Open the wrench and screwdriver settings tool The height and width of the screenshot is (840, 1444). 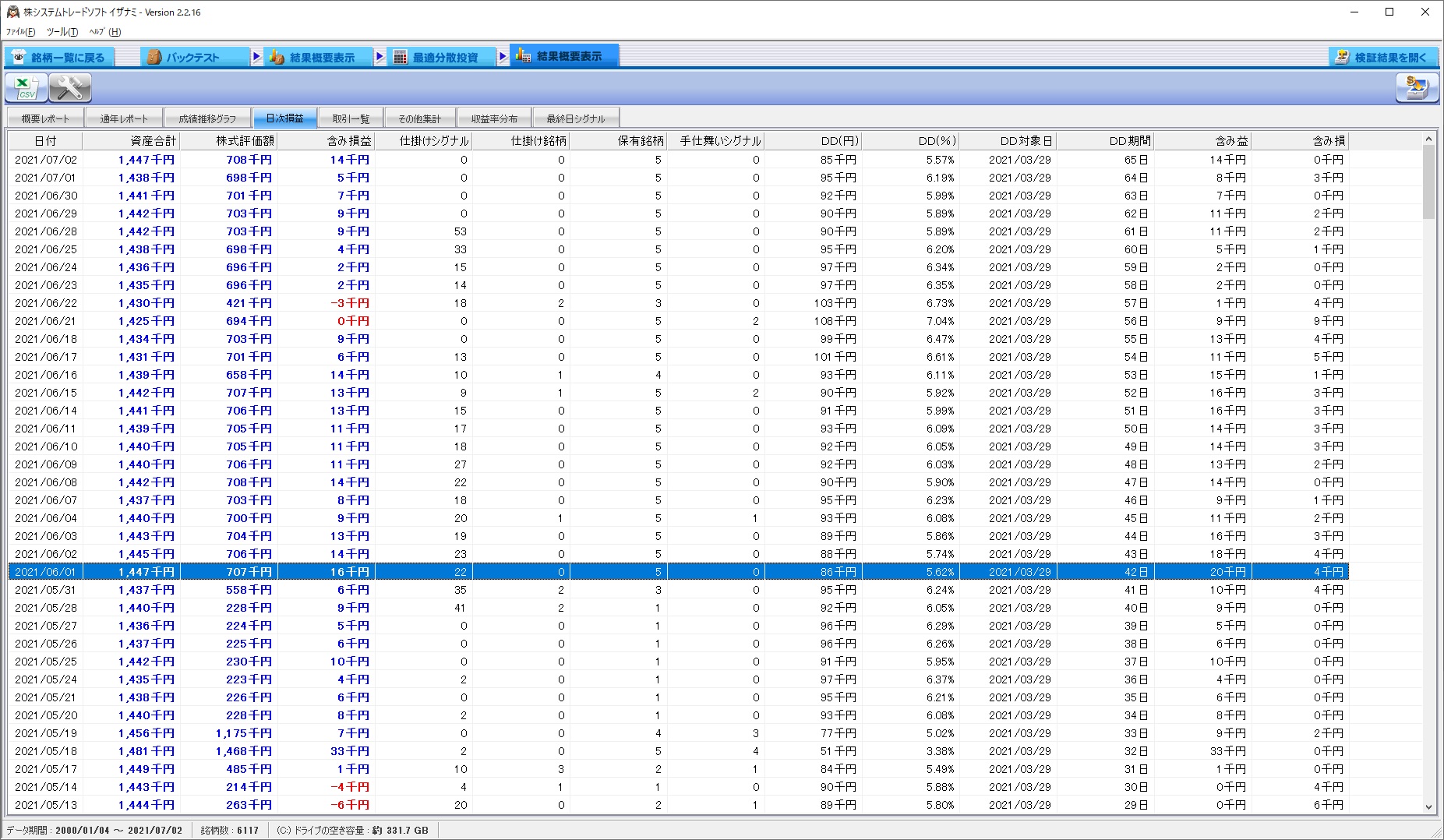70,88
